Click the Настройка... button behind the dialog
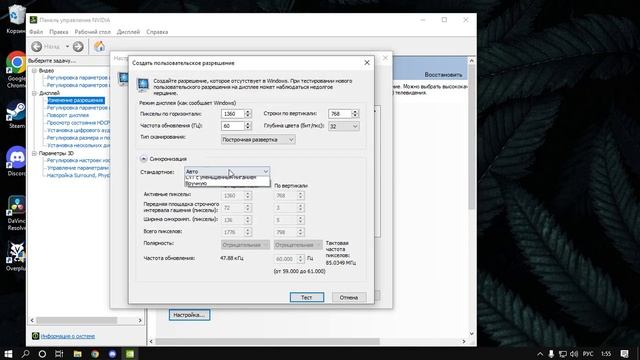 click(189, 315)
